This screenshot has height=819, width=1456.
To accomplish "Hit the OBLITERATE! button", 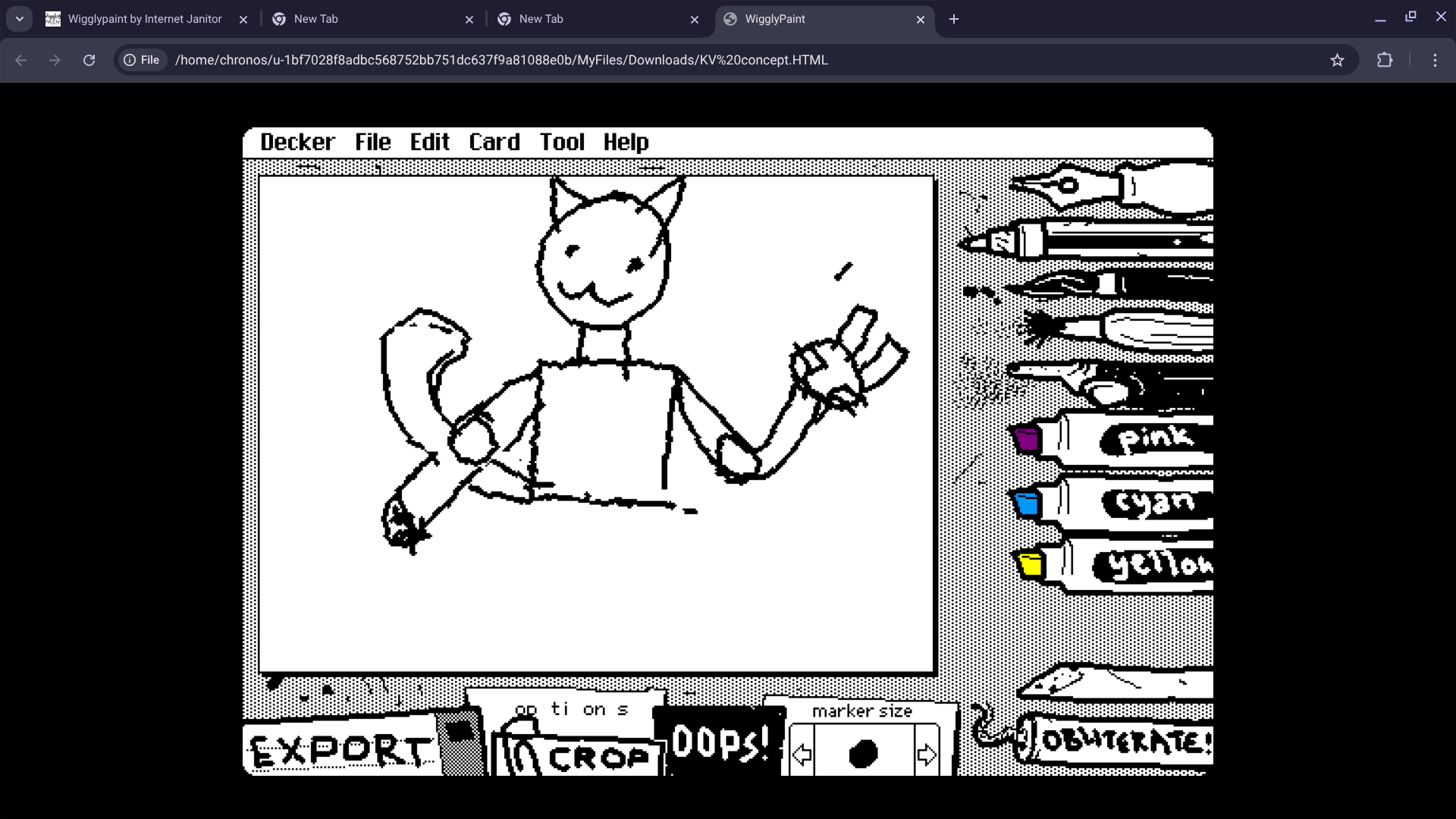I will tap(1122, 741).
